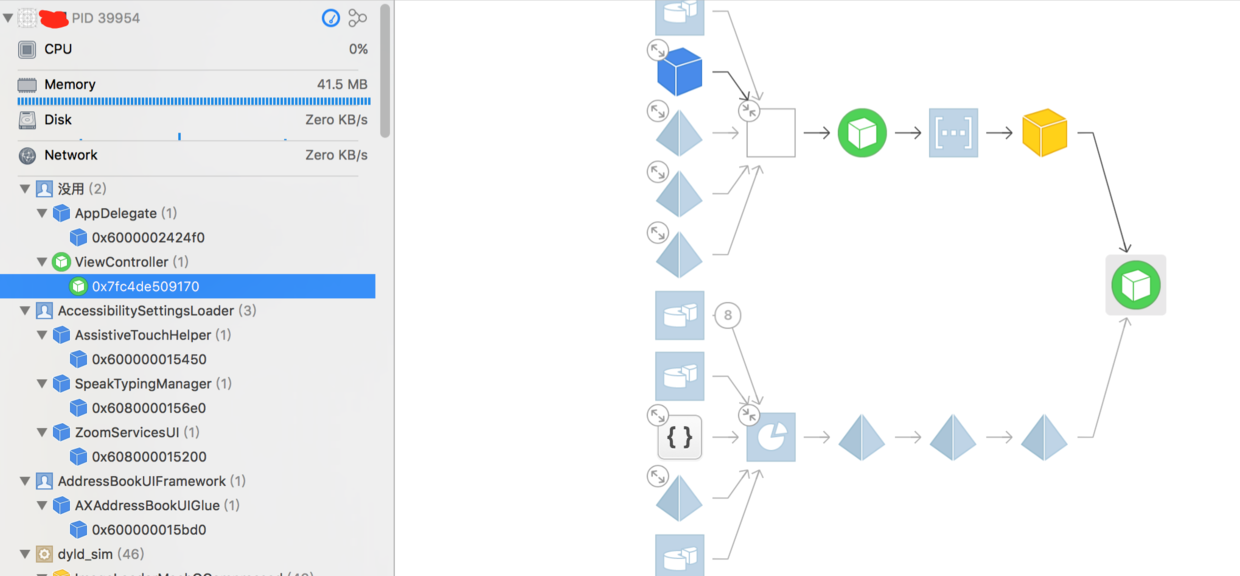Screen dimensions: 1240x576
Task: Click the navigator vertical scrollbar
Action: pos(385,70)
